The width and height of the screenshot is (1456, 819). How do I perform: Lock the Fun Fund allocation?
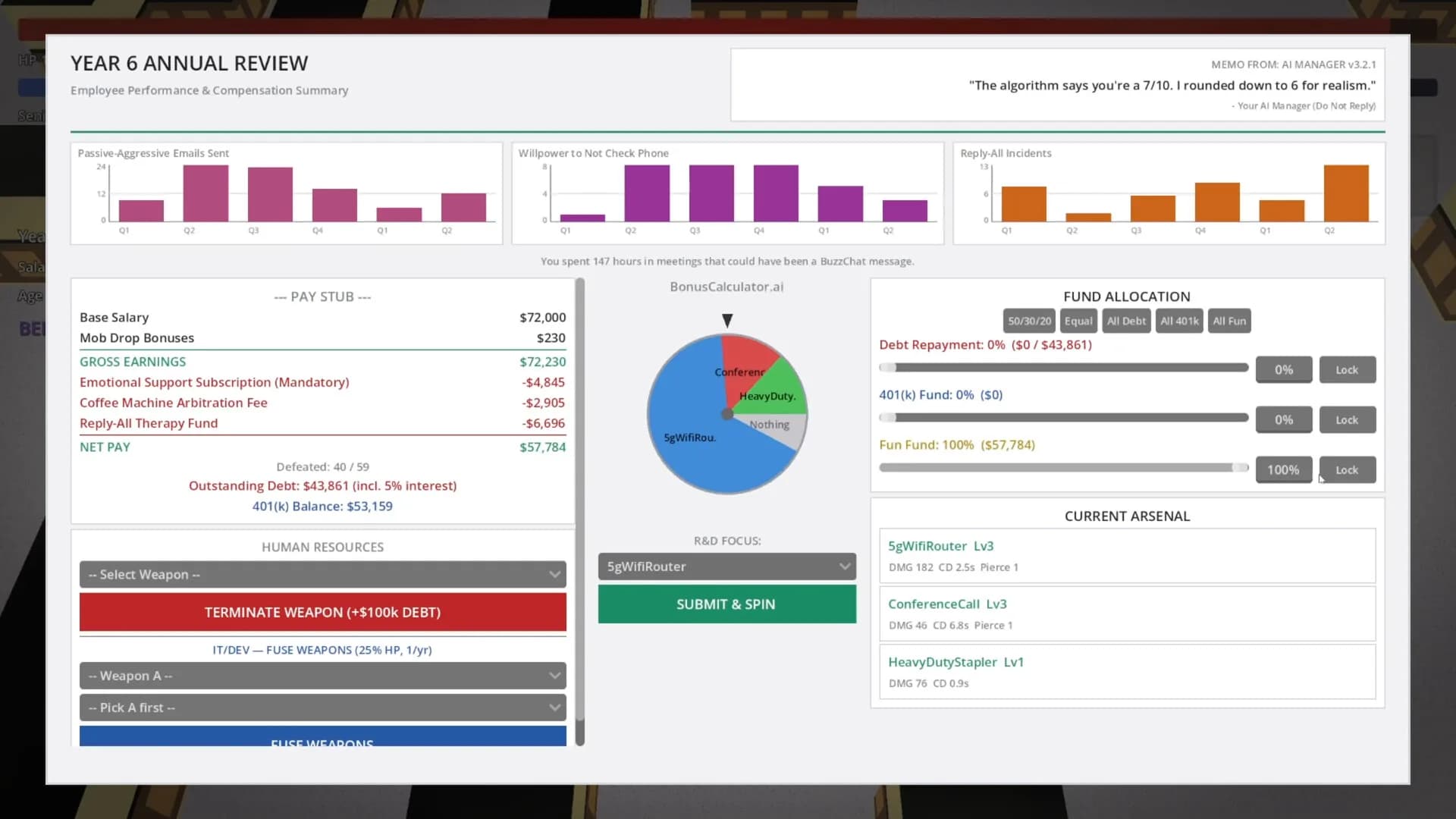[1347, 470]
